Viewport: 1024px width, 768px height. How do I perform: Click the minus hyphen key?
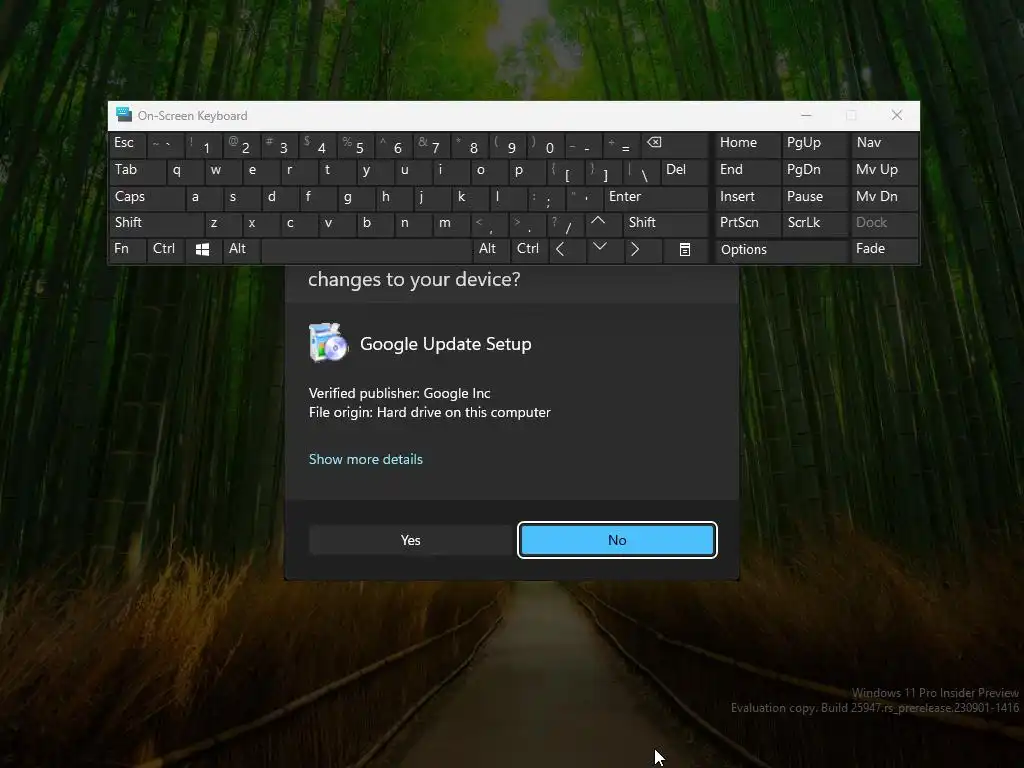tap(583, 145)
